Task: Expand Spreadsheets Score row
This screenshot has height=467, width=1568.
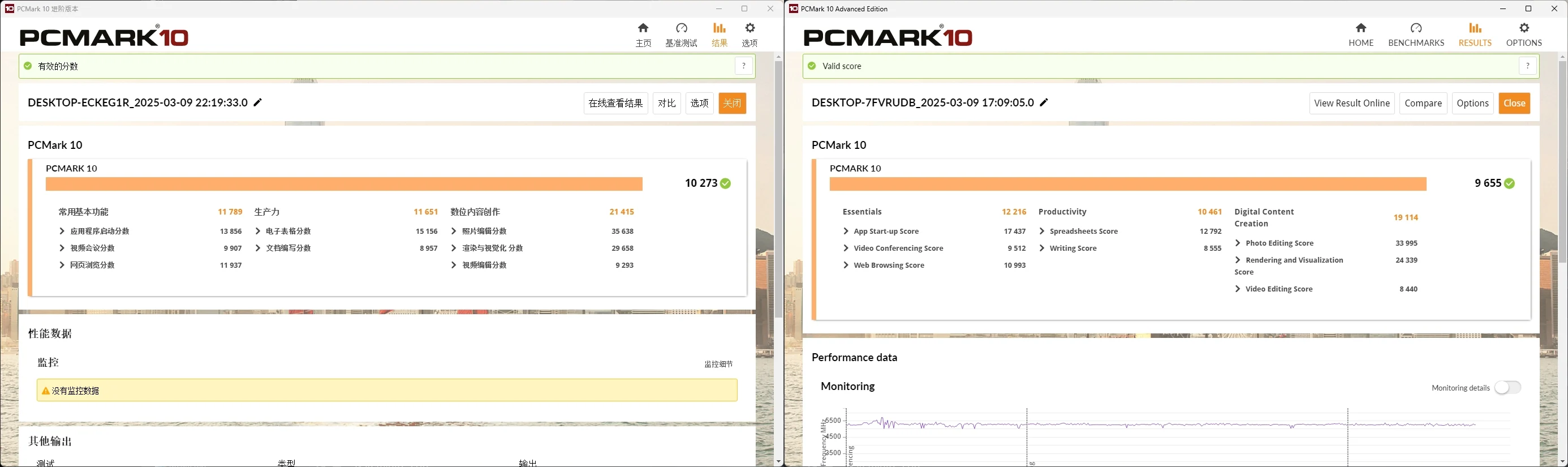Action: (1042, 232)
